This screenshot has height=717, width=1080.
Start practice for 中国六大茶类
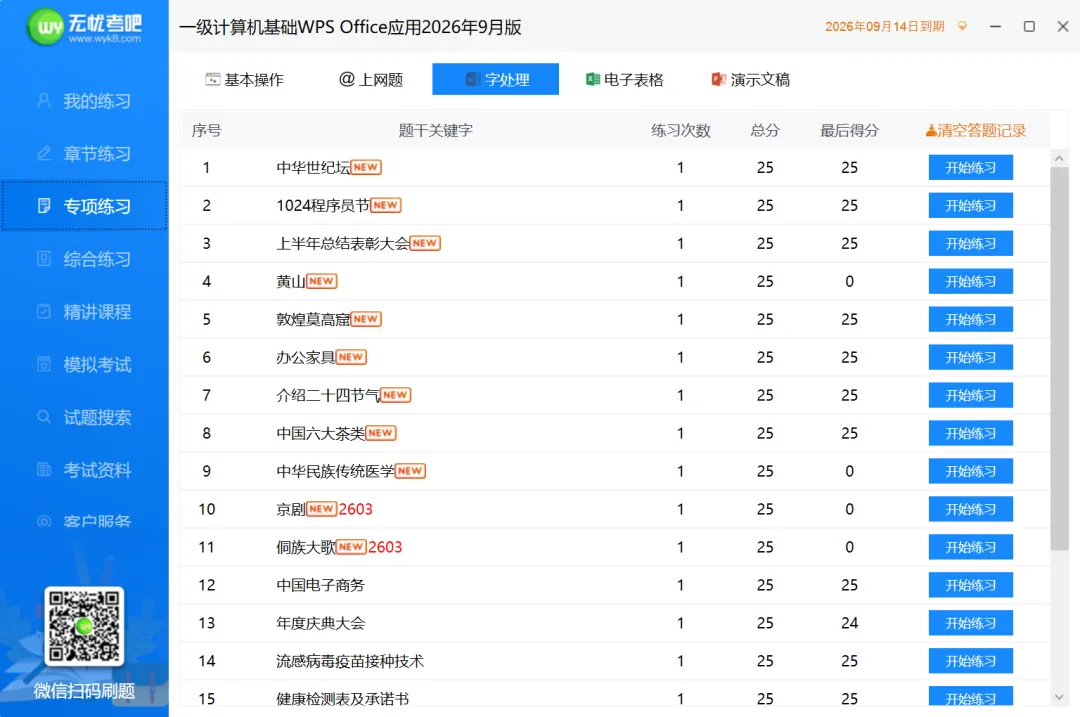coord(970,433)
